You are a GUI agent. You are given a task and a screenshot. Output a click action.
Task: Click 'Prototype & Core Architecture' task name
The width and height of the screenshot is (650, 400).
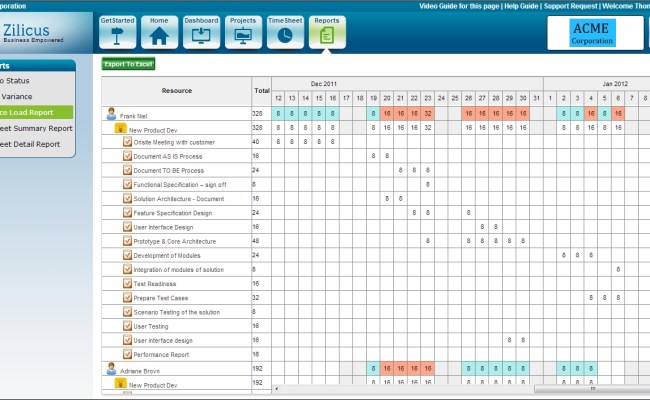tap(175, 241)
